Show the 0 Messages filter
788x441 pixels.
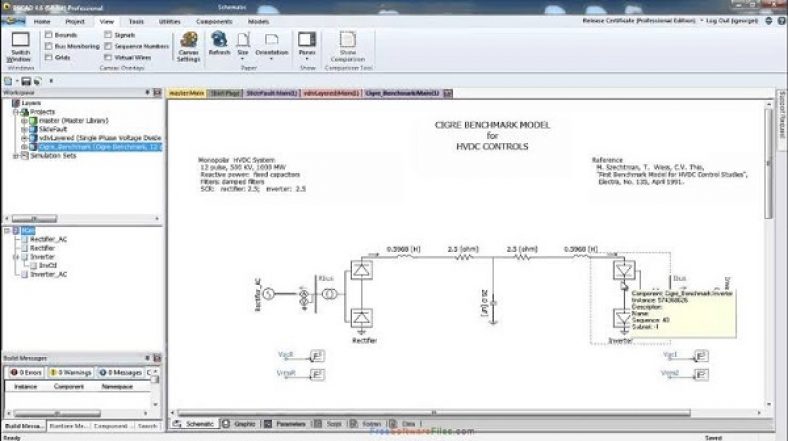click(121, 373)
